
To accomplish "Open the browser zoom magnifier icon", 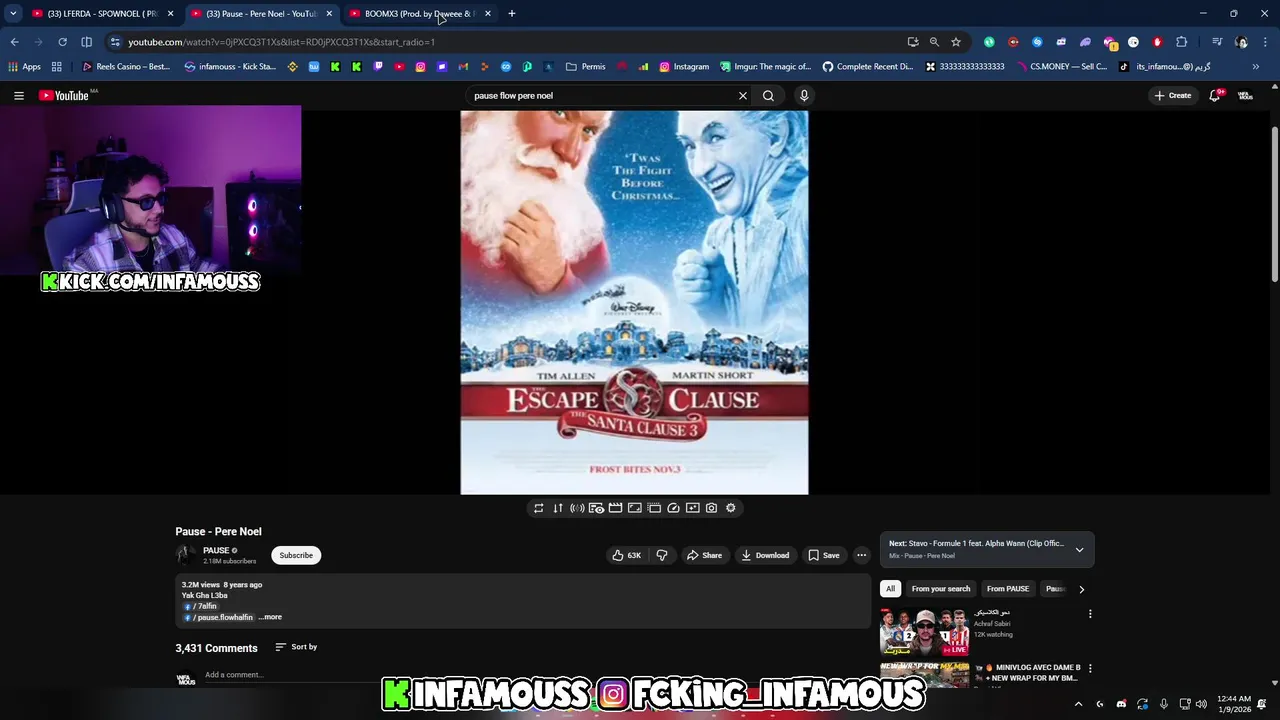I will 934,42.
